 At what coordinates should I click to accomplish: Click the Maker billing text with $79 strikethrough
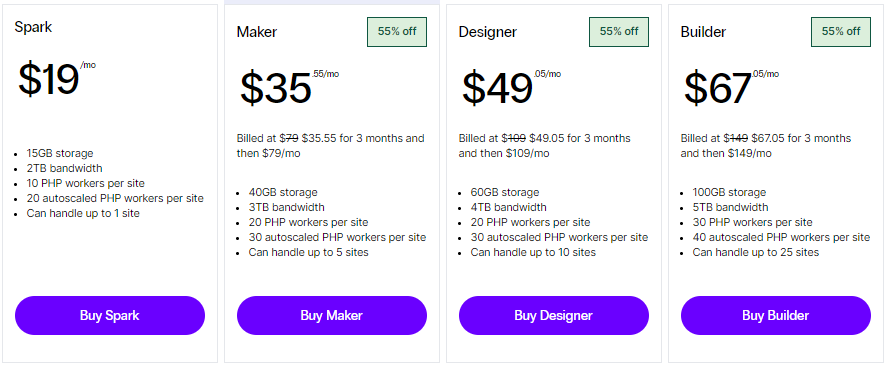click(x=331, y=146)
